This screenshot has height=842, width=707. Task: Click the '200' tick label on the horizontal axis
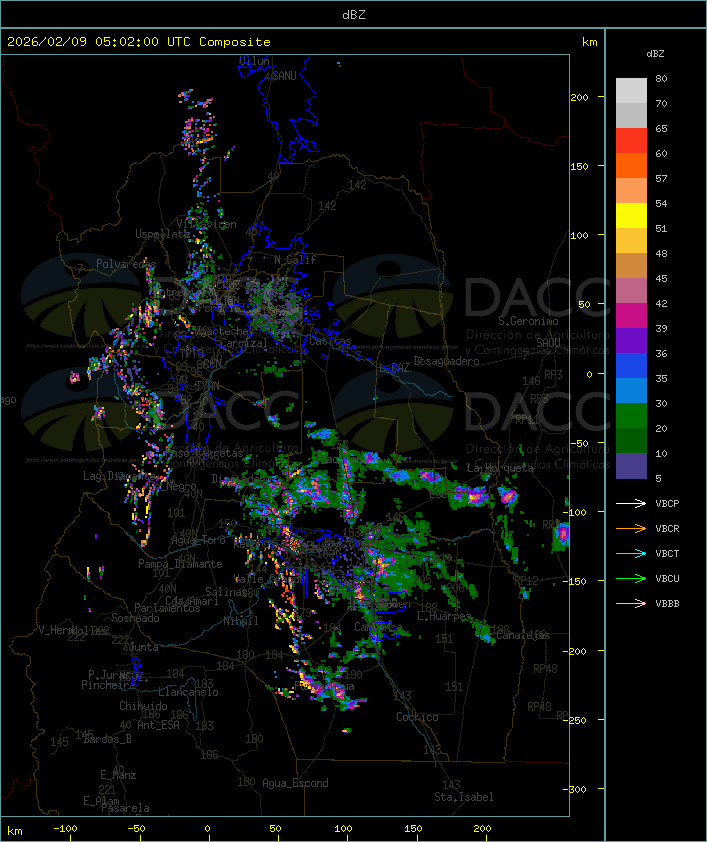[x=482, y=829]
